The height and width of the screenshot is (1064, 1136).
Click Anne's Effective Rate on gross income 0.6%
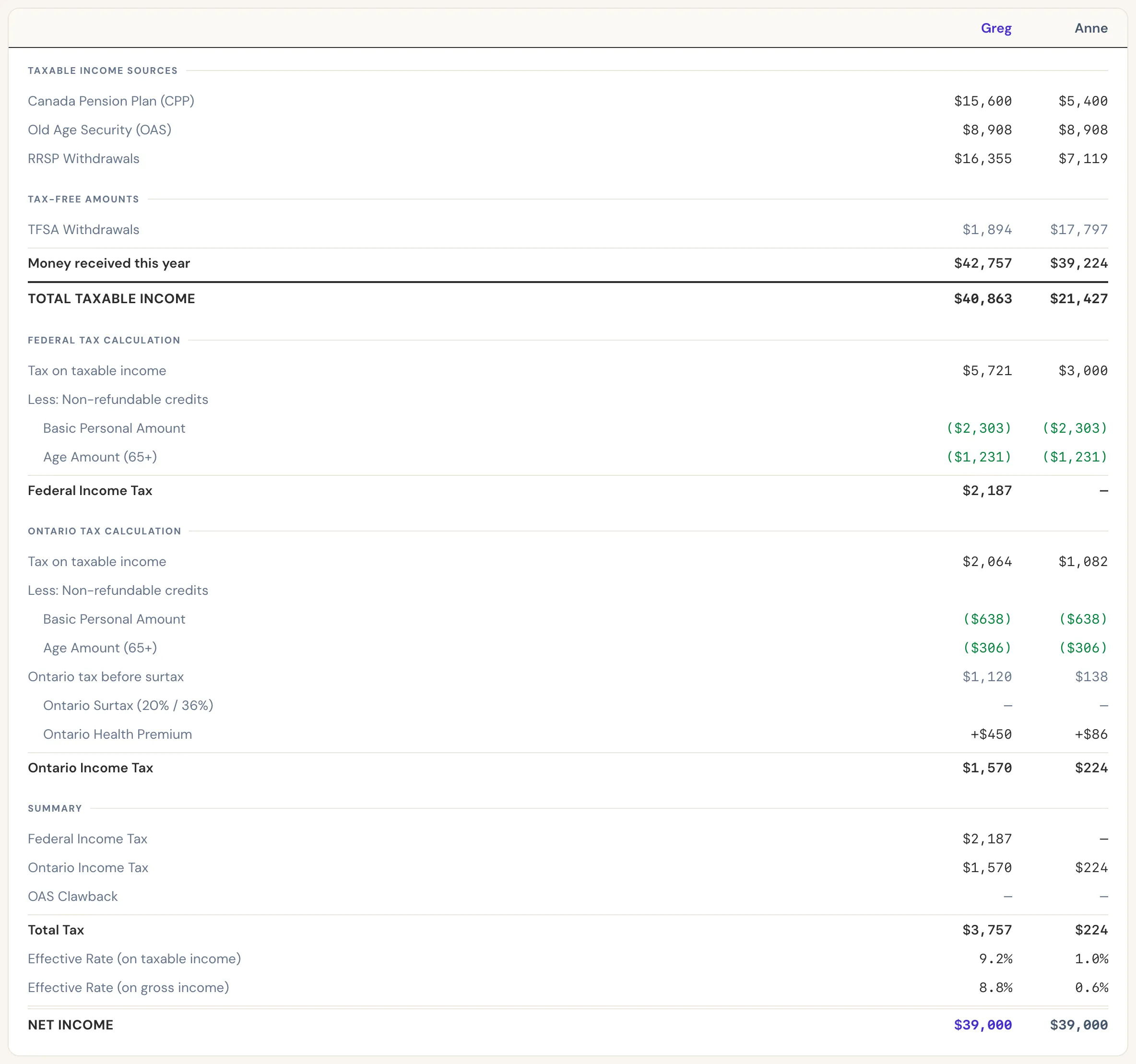click(x=1091, y=987)
